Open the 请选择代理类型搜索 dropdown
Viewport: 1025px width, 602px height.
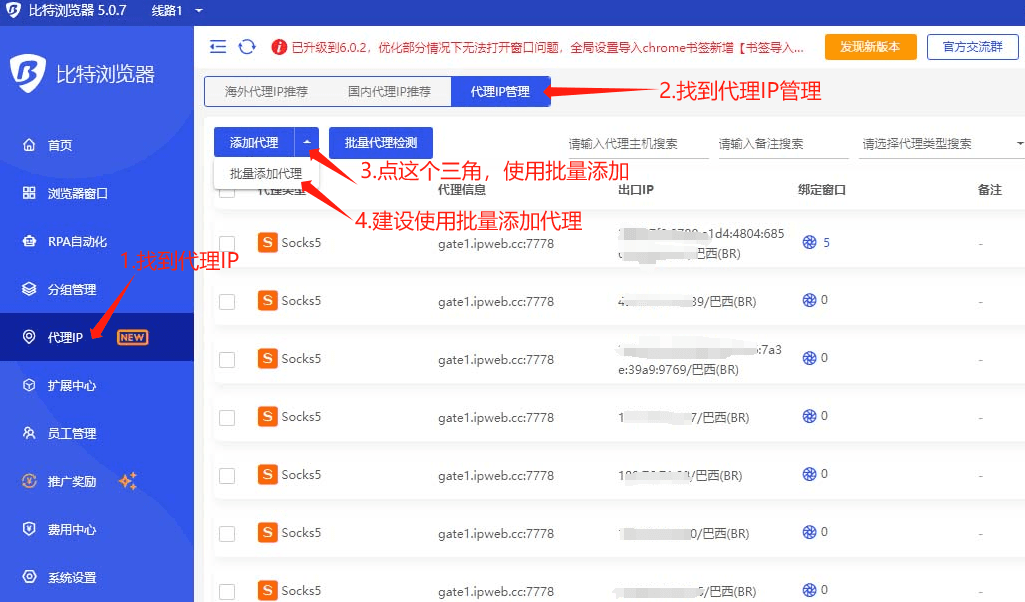(x=940, y=144)
